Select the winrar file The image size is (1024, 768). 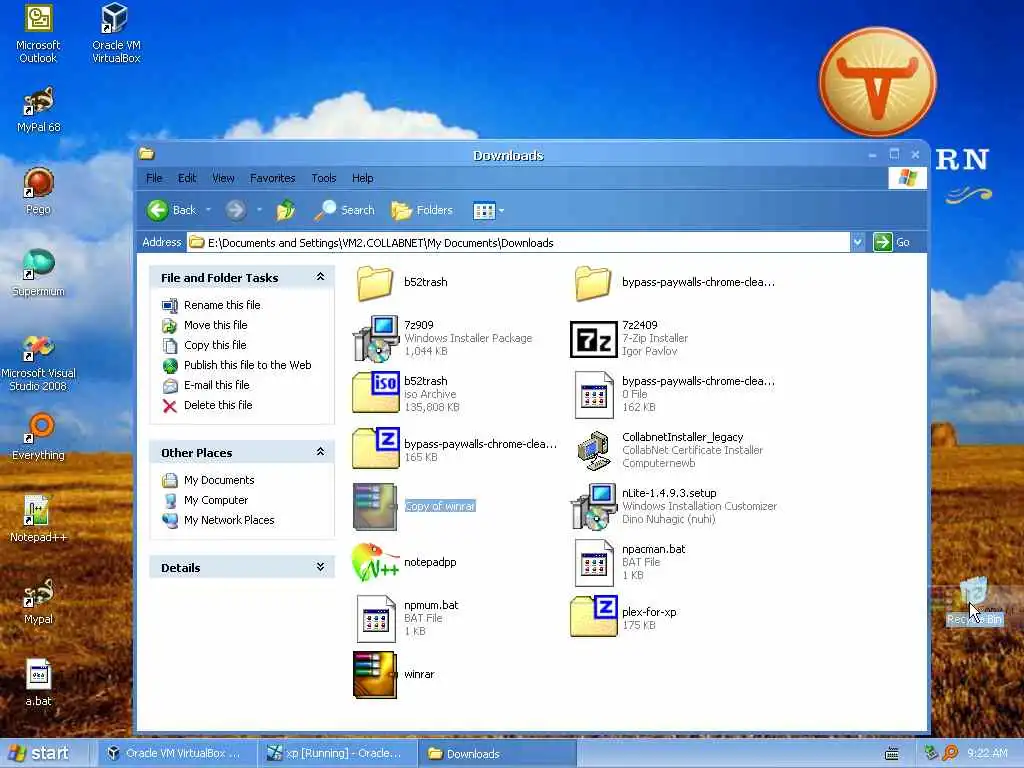[394, 674]
